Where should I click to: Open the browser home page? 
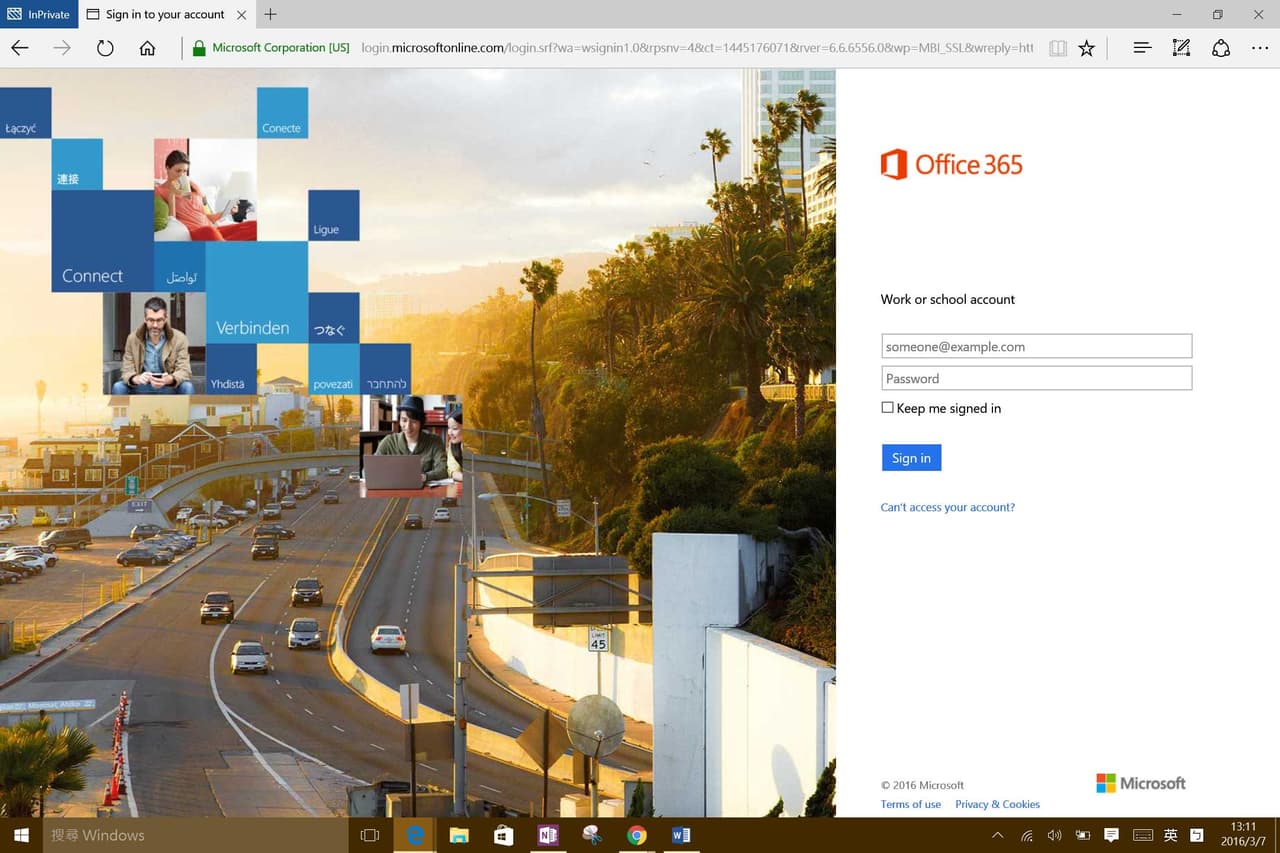coord(147,48)
